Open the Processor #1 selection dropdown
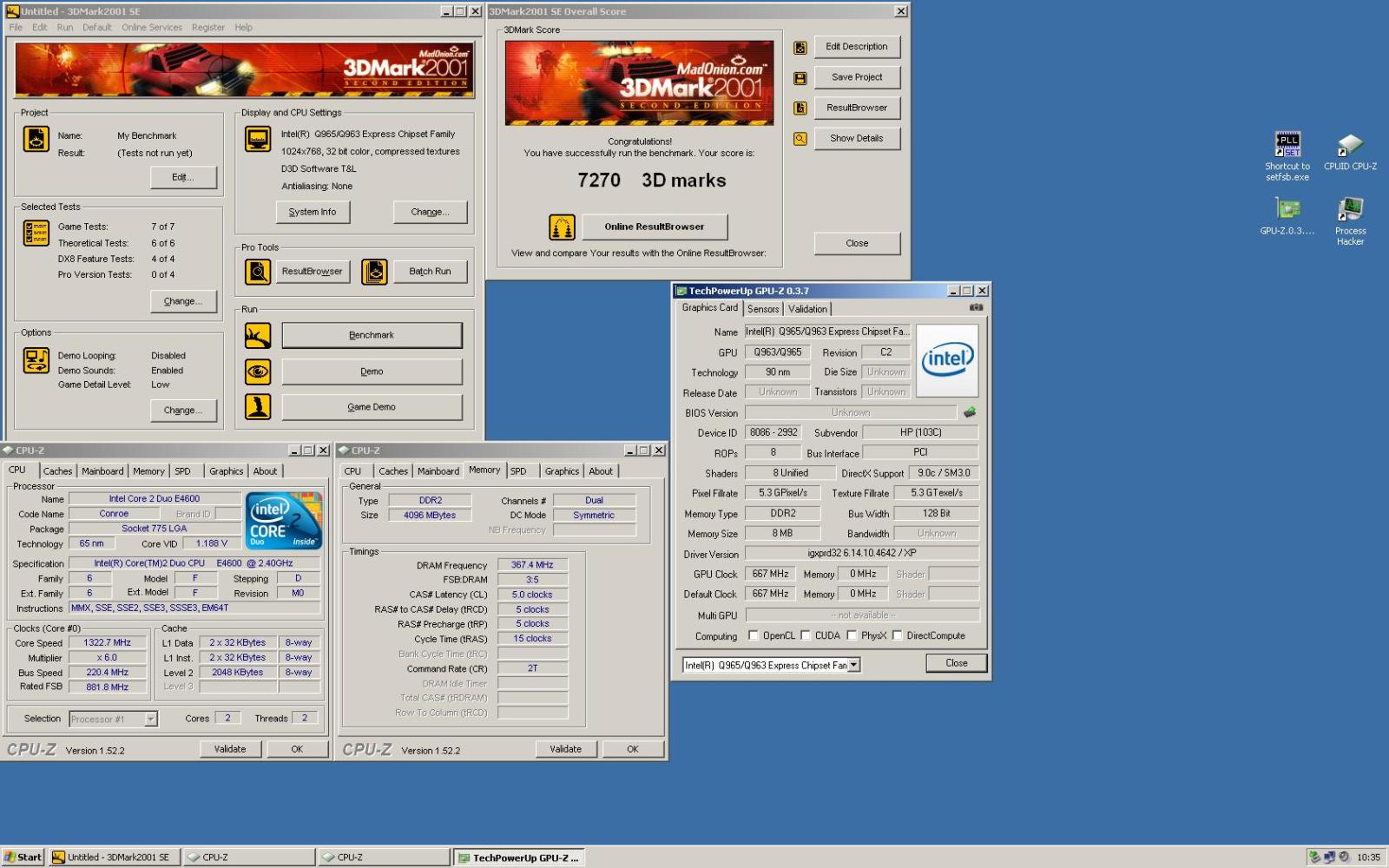This screenshot has width=1389, height=868. (151, 719)
